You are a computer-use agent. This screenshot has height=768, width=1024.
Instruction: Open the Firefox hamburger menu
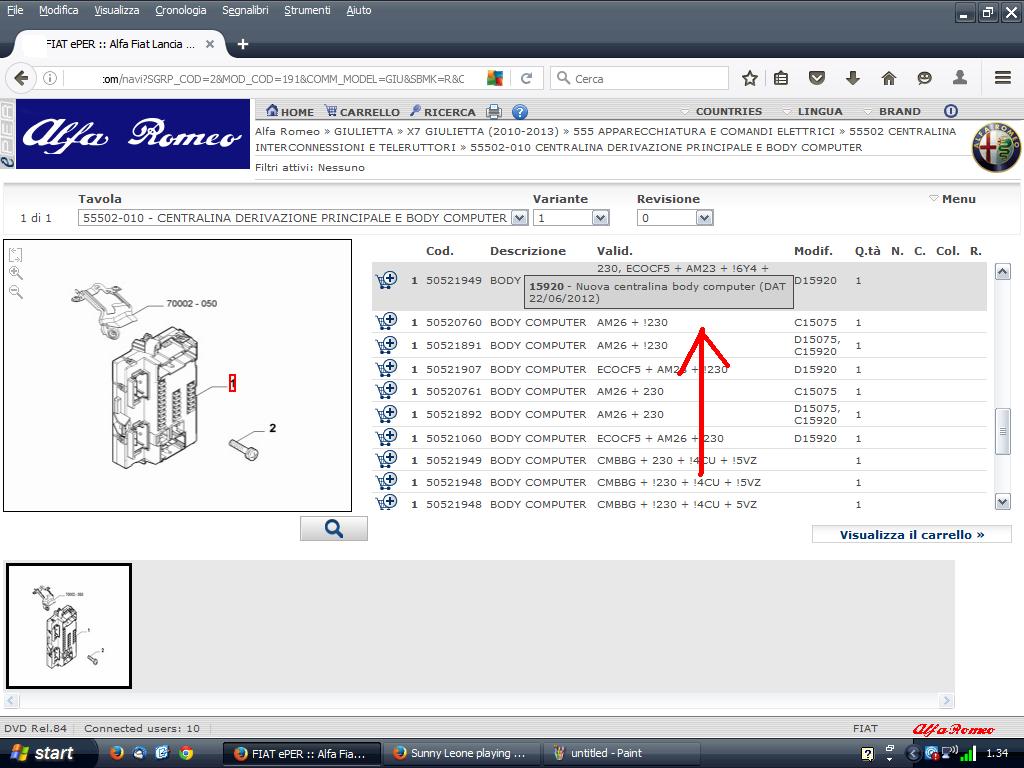coord(1003,78)
